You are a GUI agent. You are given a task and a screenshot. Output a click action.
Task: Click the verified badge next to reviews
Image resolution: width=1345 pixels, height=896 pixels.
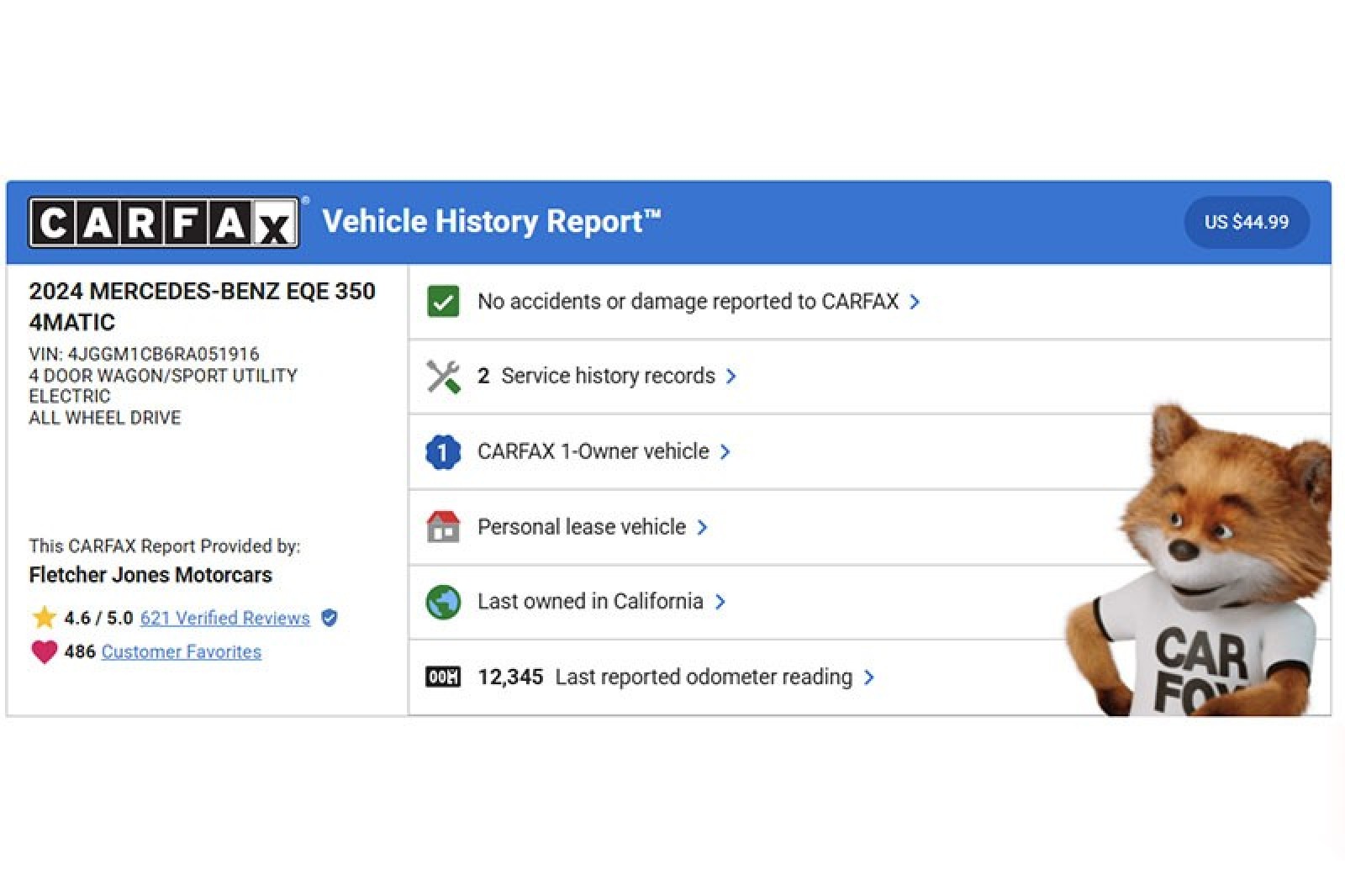(x=330, y=618)
